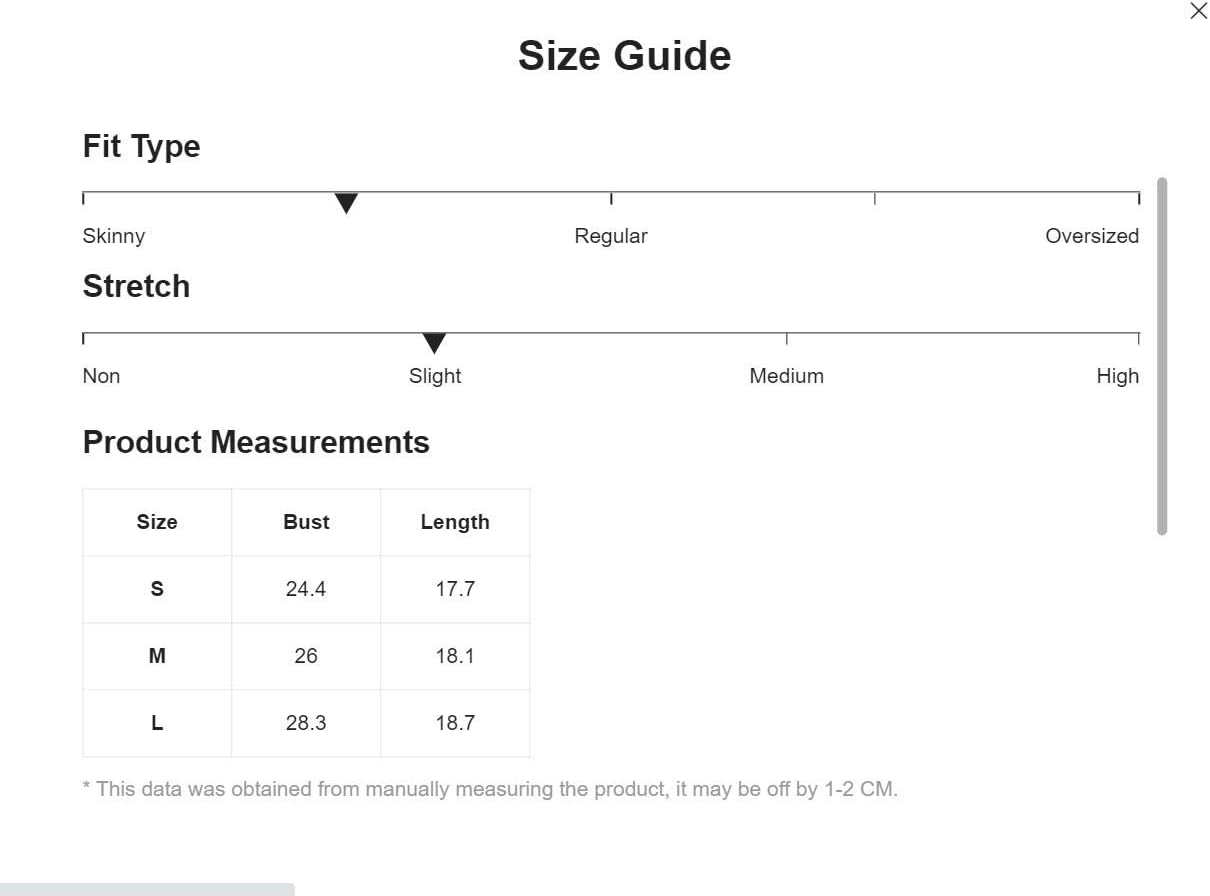
Task: Click the Product Measurements heading
Action: (x=256, y=442)
